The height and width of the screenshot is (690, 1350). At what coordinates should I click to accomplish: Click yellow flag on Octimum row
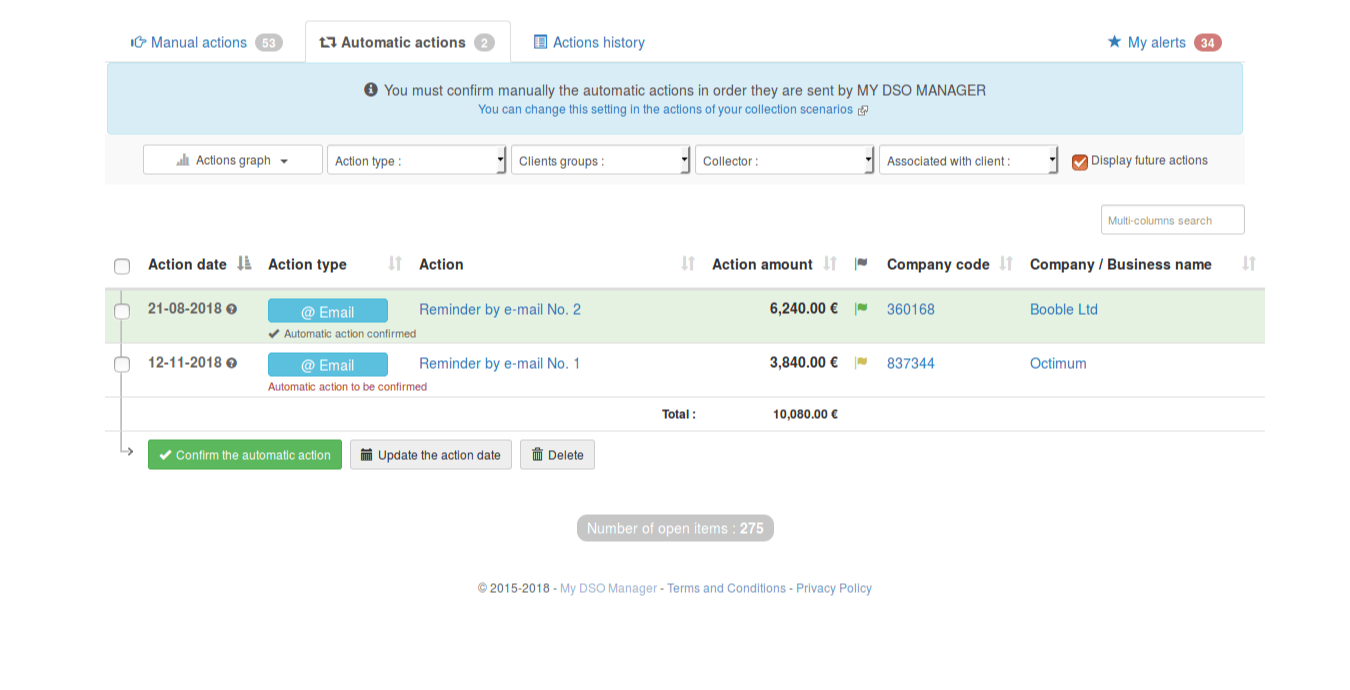[x=860, y=363]
